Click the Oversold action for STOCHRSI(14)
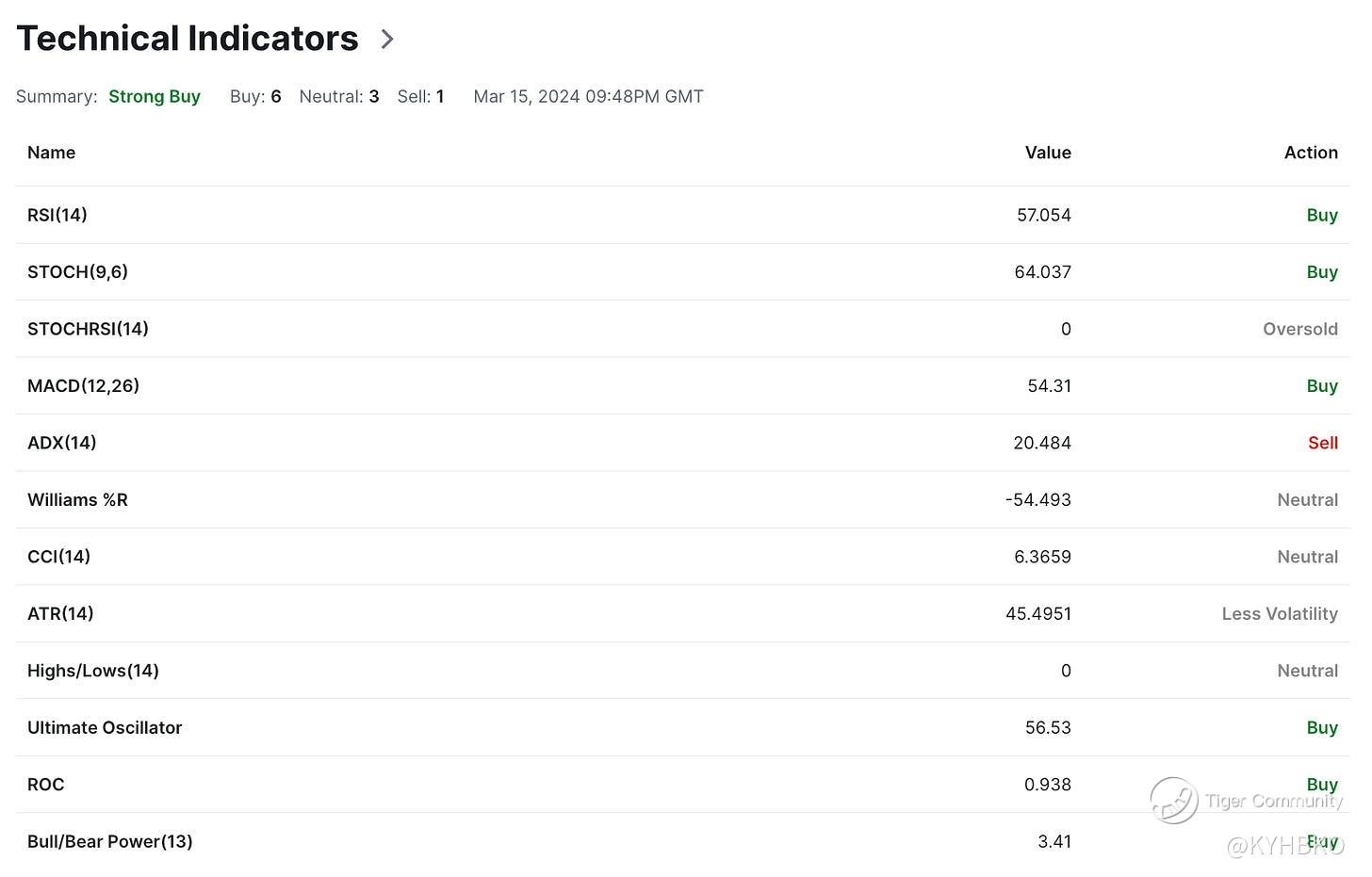 pos(1300,329)
